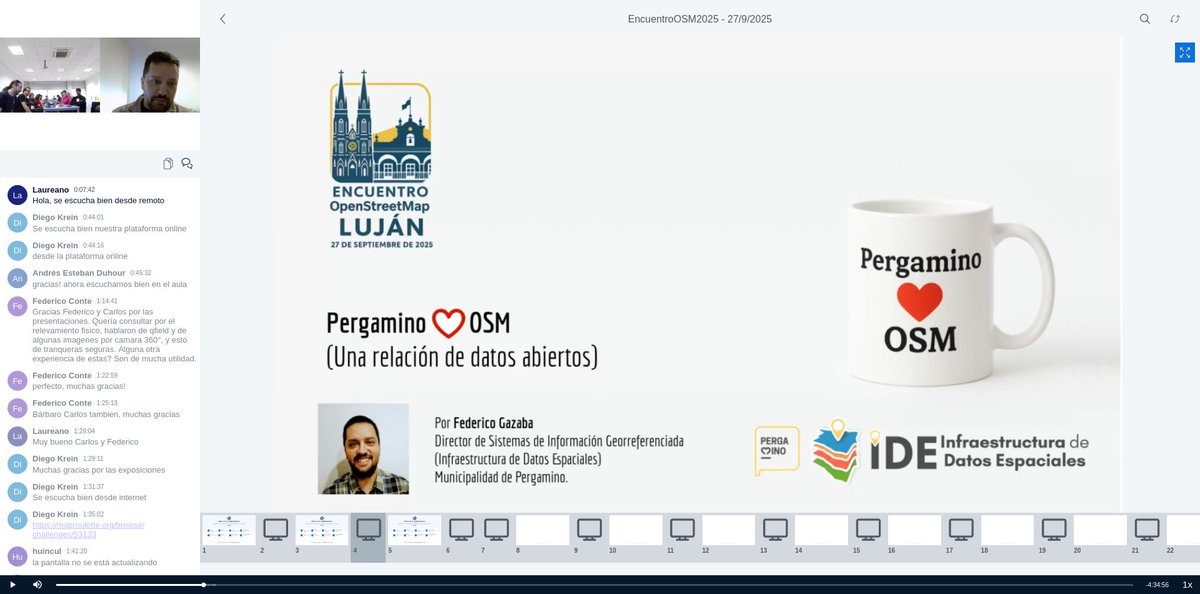
Task: Jump to screen share thumbnail 9
Action: [x=589, y=530]
